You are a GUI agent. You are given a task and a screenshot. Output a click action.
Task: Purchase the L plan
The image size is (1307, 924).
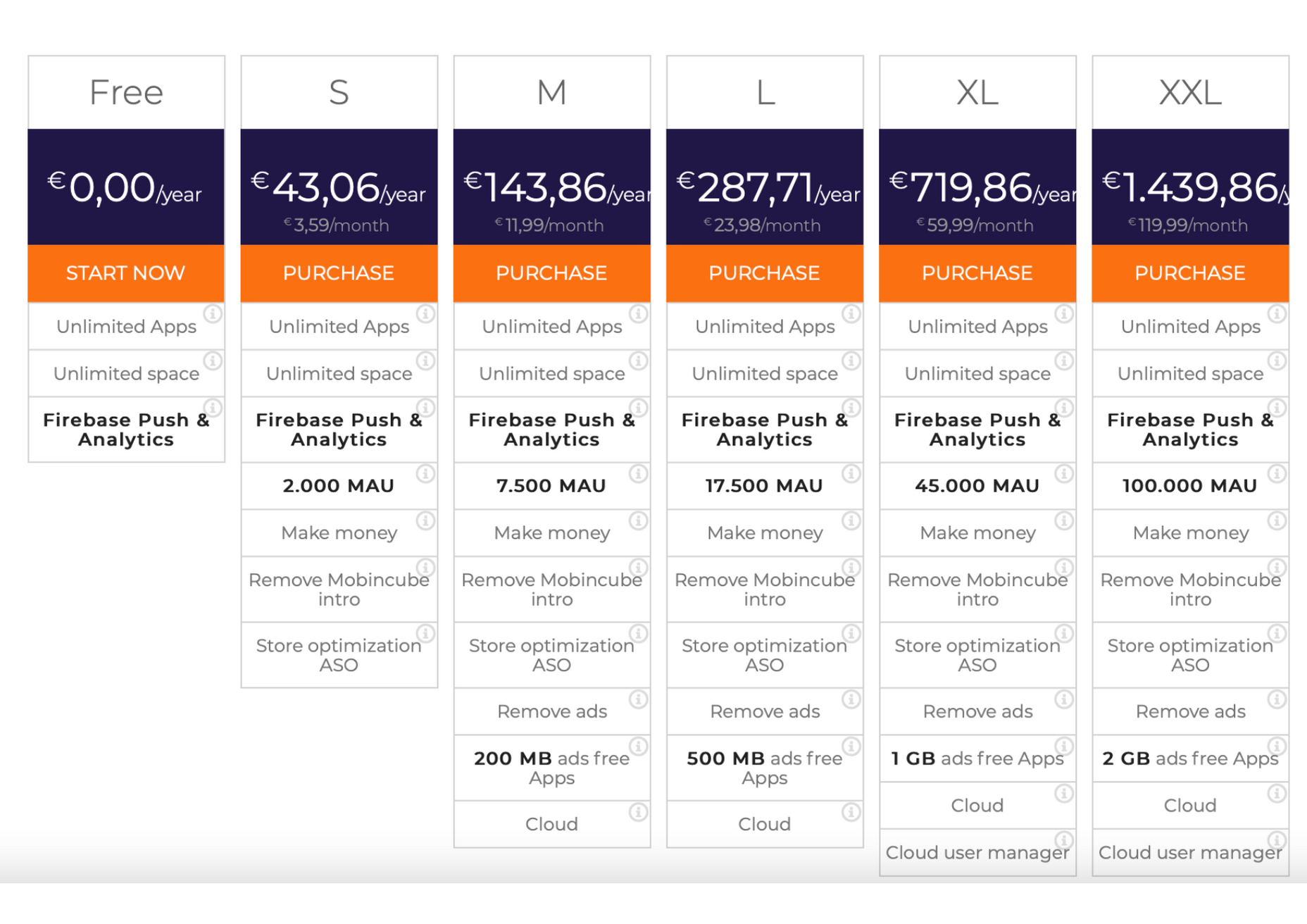point(765,273)
